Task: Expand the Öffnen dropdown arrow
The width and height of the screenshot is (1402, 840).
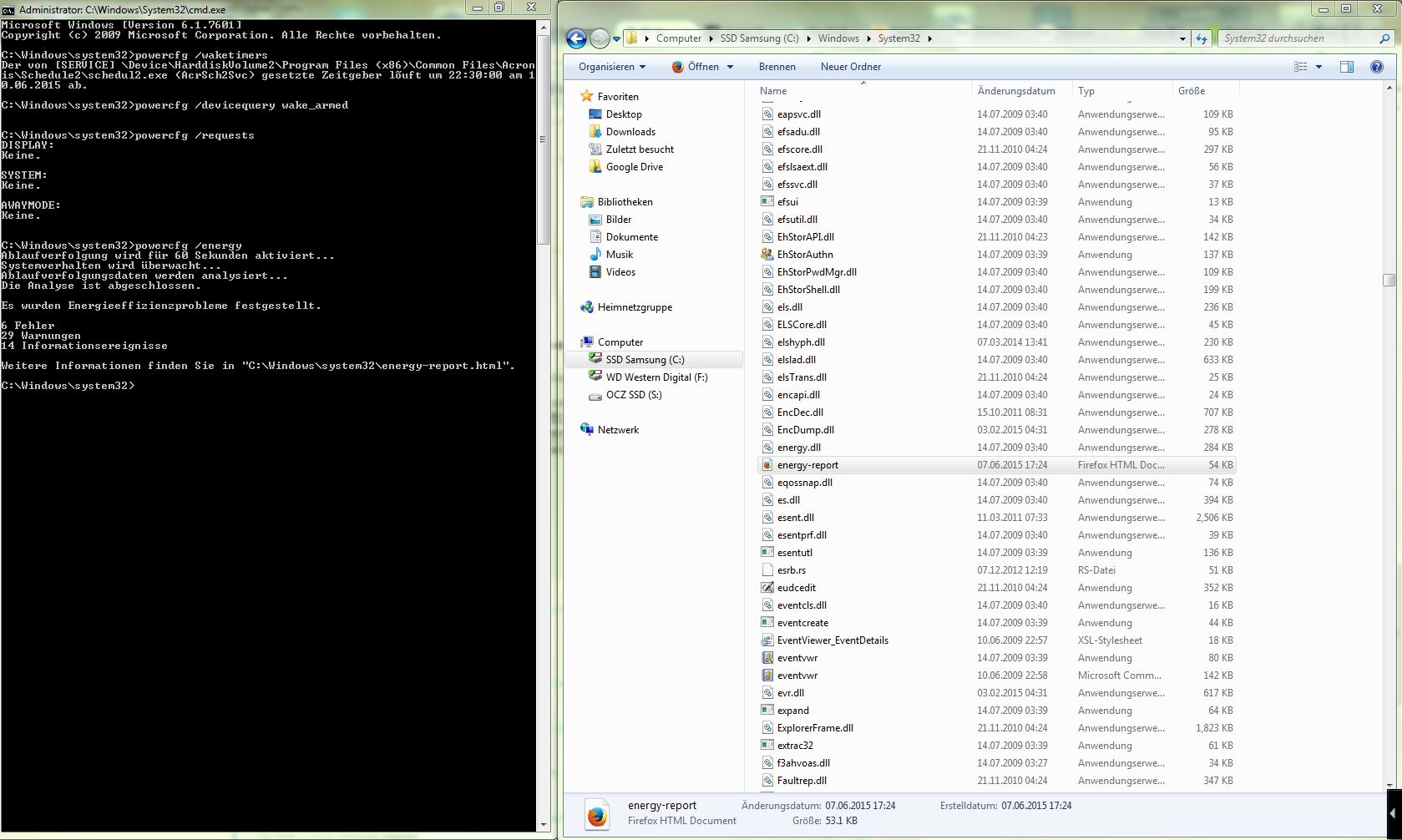Action: click(730, 67)
